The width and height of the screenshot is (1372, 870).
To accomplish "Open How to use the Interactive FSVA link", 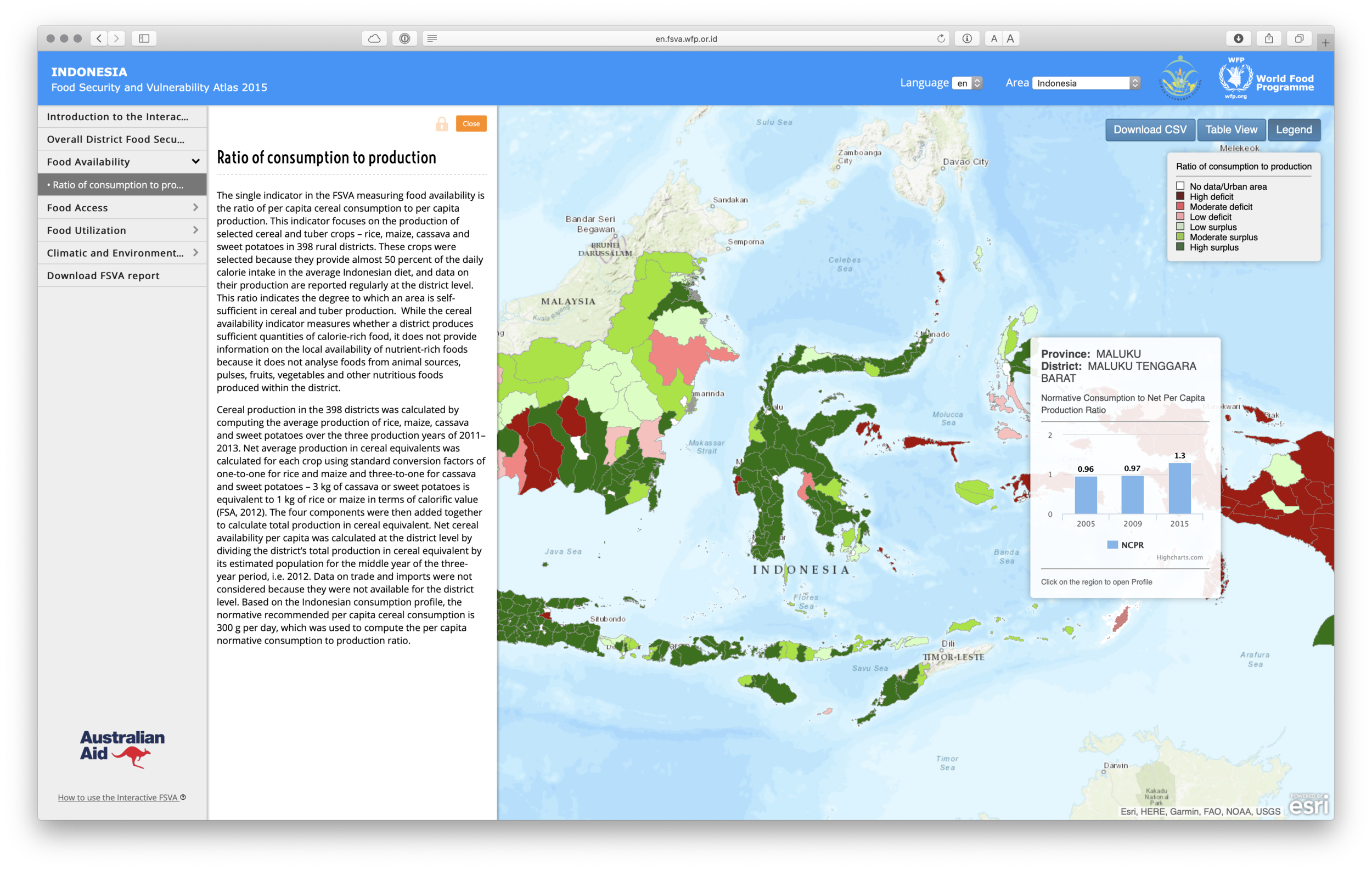I will pos(118,797).
